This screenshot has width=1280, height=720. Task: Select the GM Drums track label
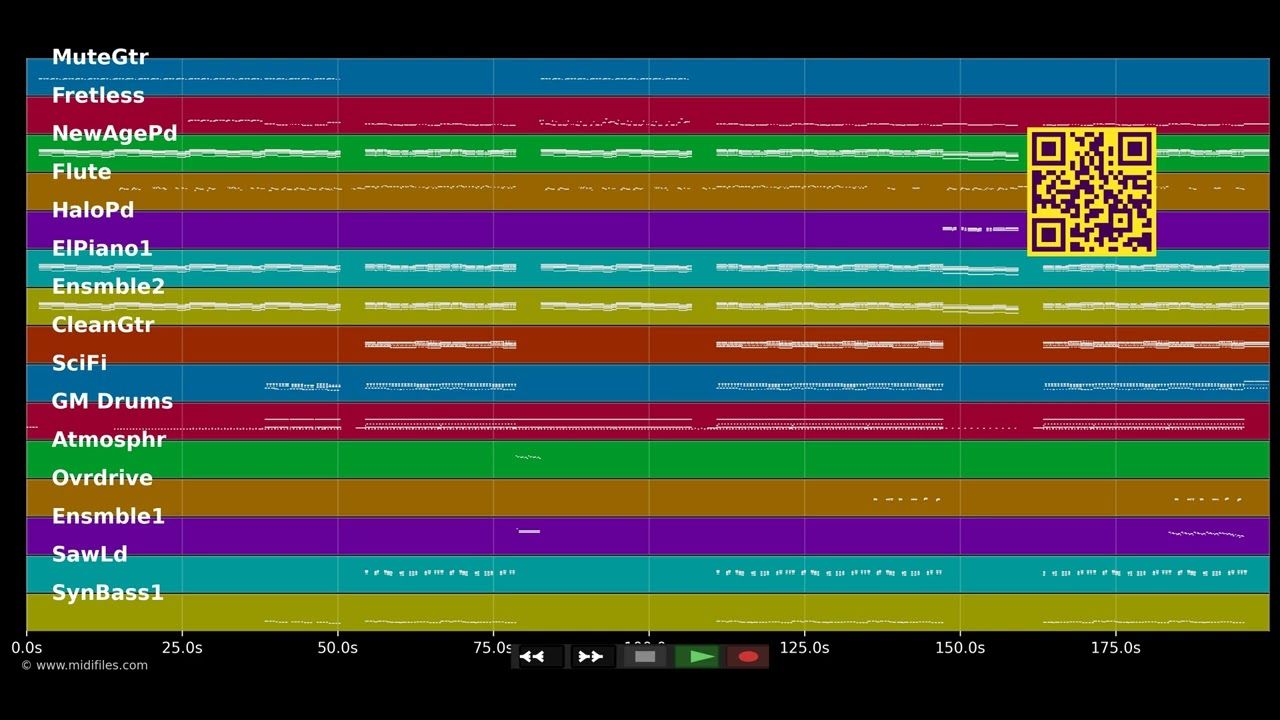[x=112, y=401]
